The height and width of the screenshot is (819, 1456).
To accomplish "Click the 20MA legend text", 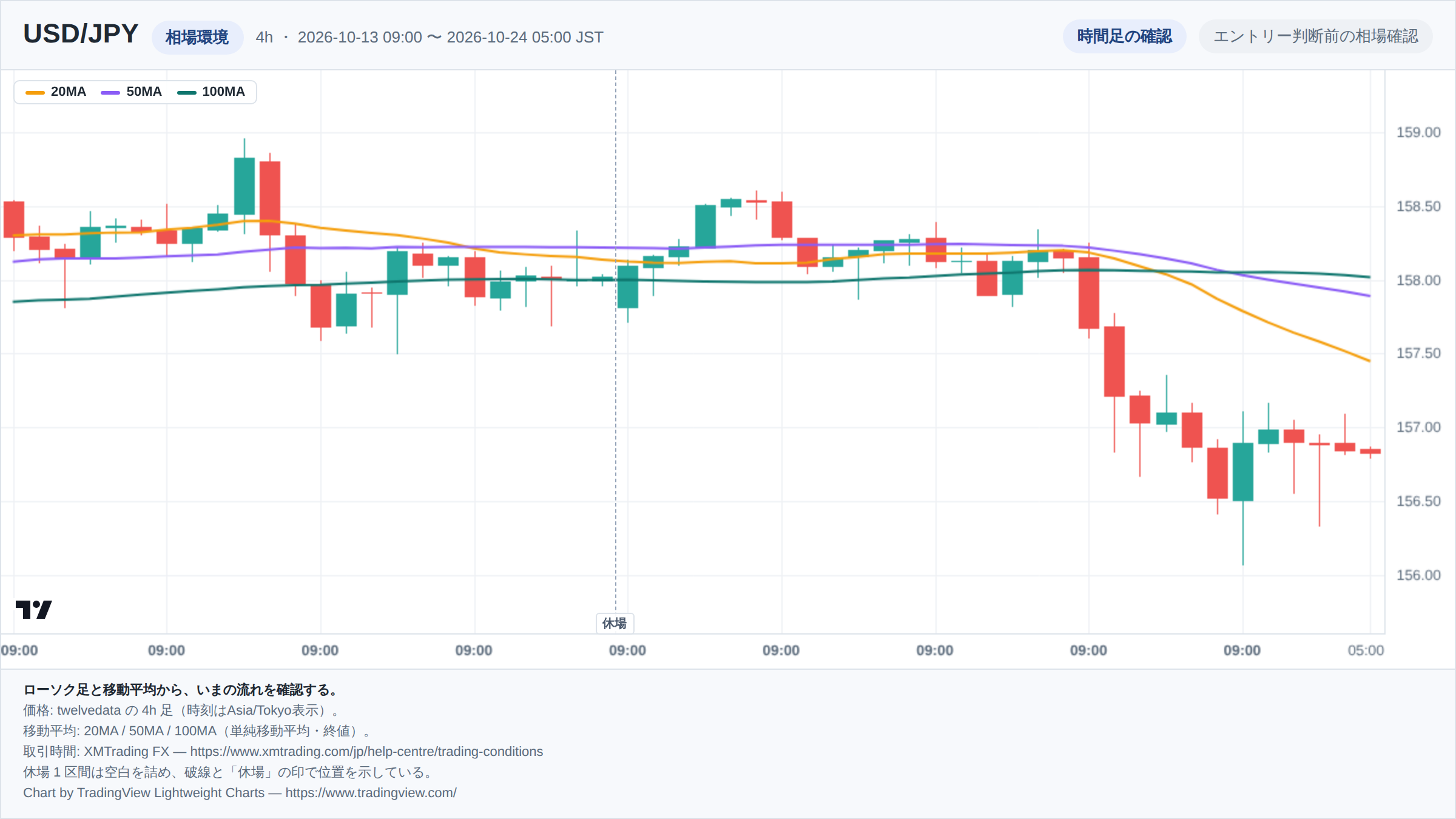I will tap(68, 92).
